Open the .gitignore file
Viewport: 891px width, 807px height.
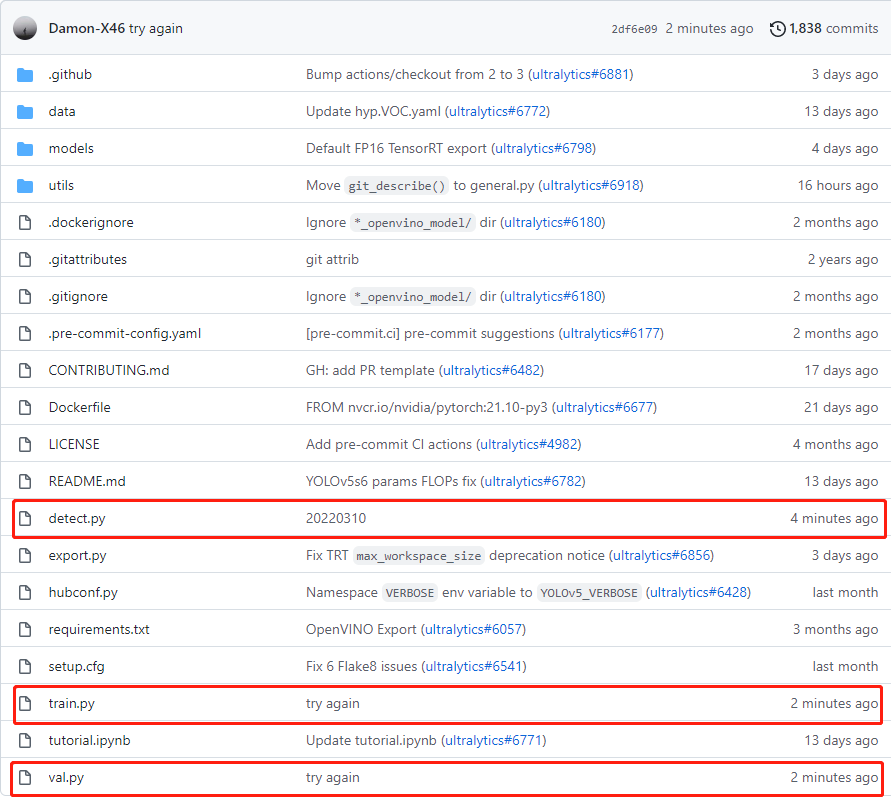point(78,296)
